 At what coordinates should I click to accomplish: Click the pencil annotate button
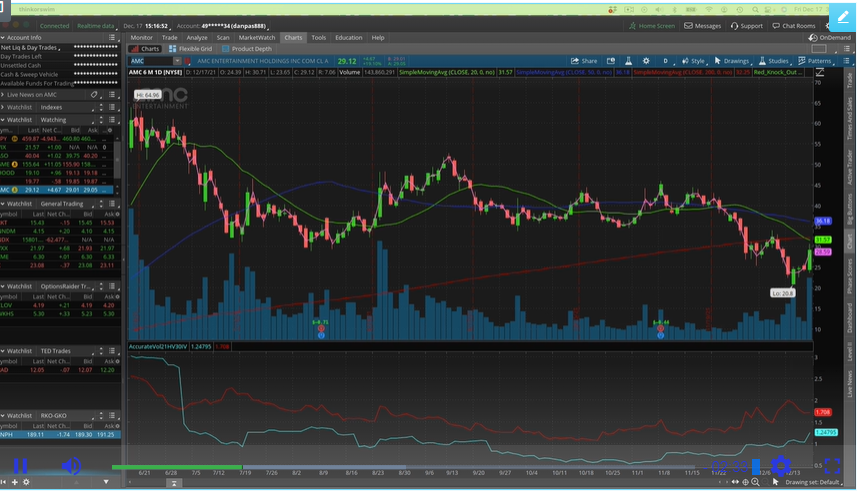[x=842, y=17]
